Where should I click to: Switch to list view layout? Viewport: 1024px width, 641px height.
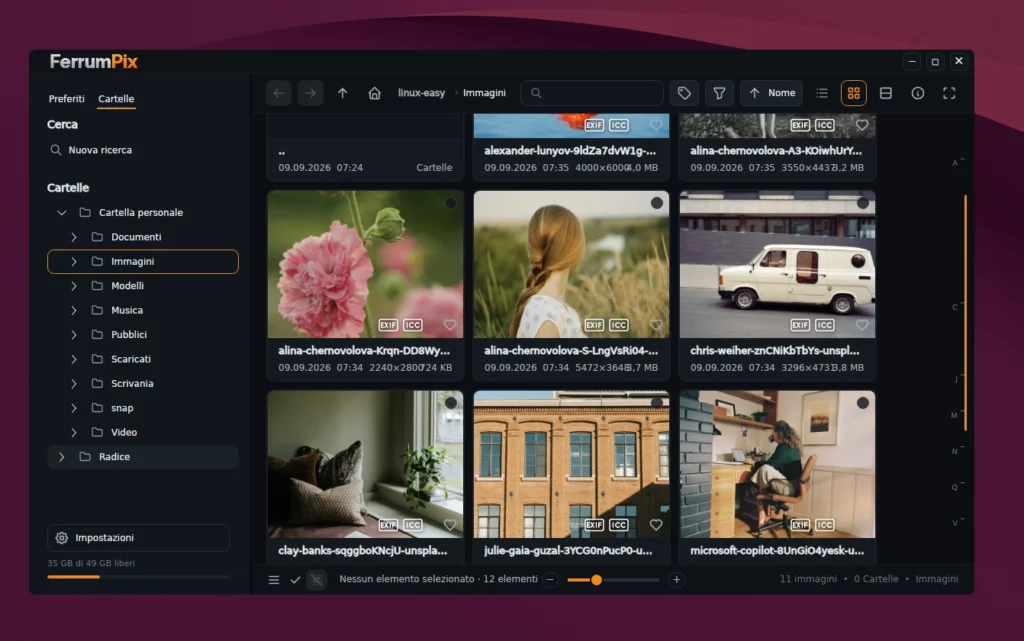(822, 93)
